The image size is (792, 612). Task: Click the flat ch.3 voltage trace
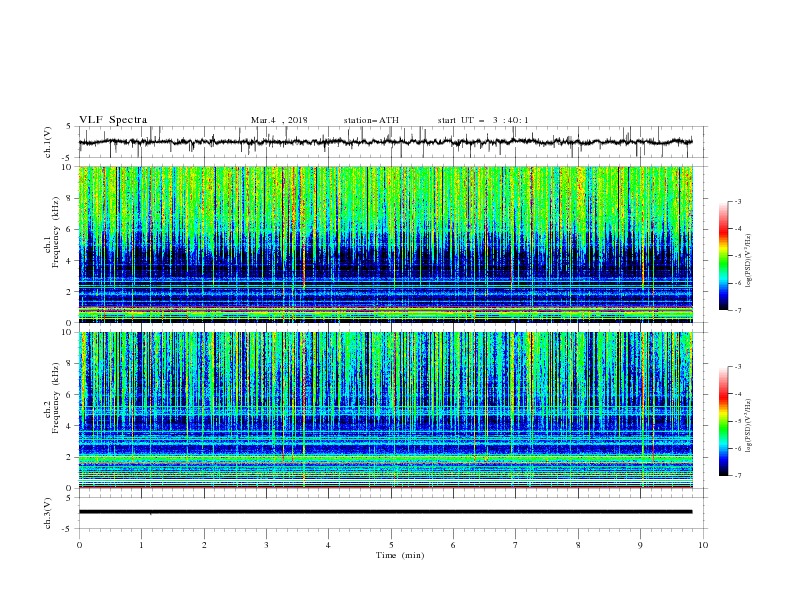tap(385, 512)
